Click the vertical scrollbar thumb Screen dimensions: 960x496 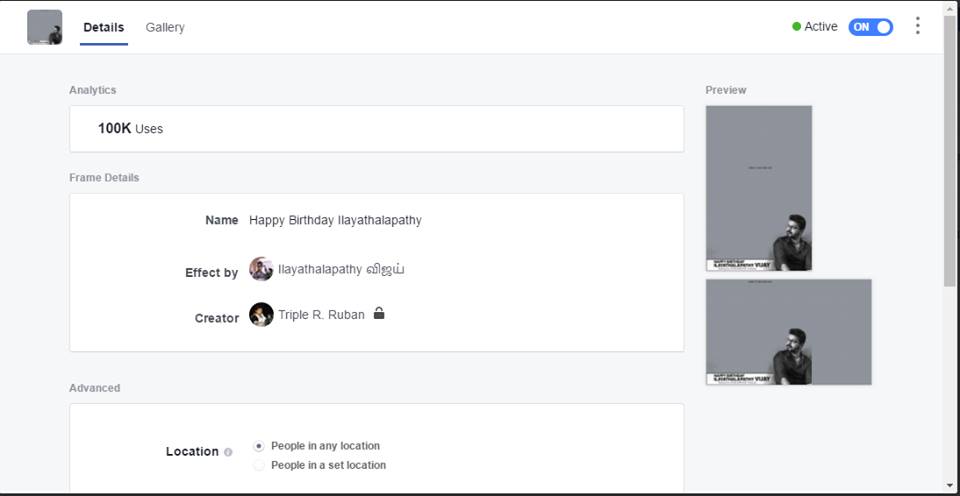click(950, 150)
